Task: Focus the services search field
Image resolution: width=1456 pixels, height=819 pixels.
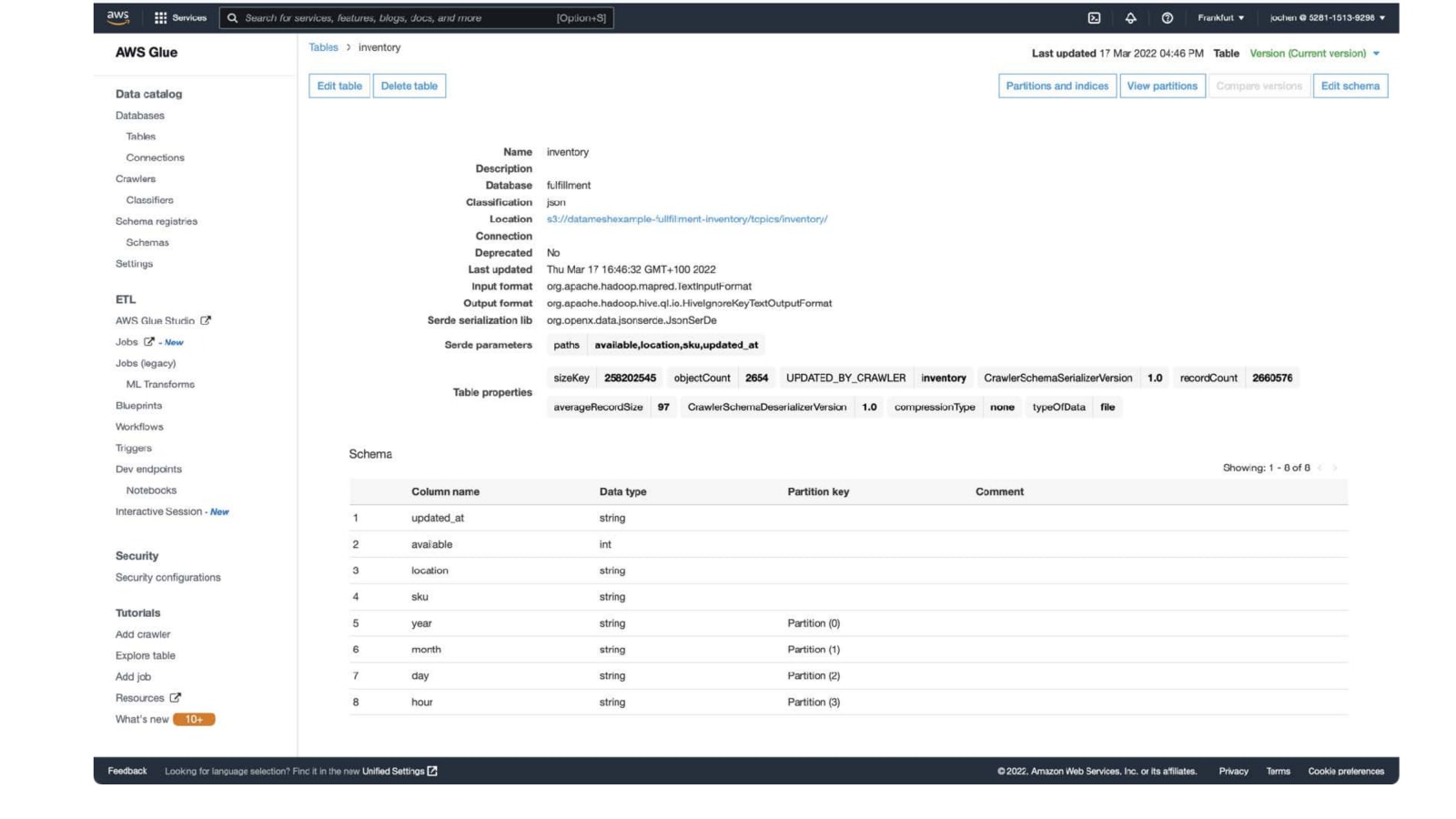Action: point(416,17)
